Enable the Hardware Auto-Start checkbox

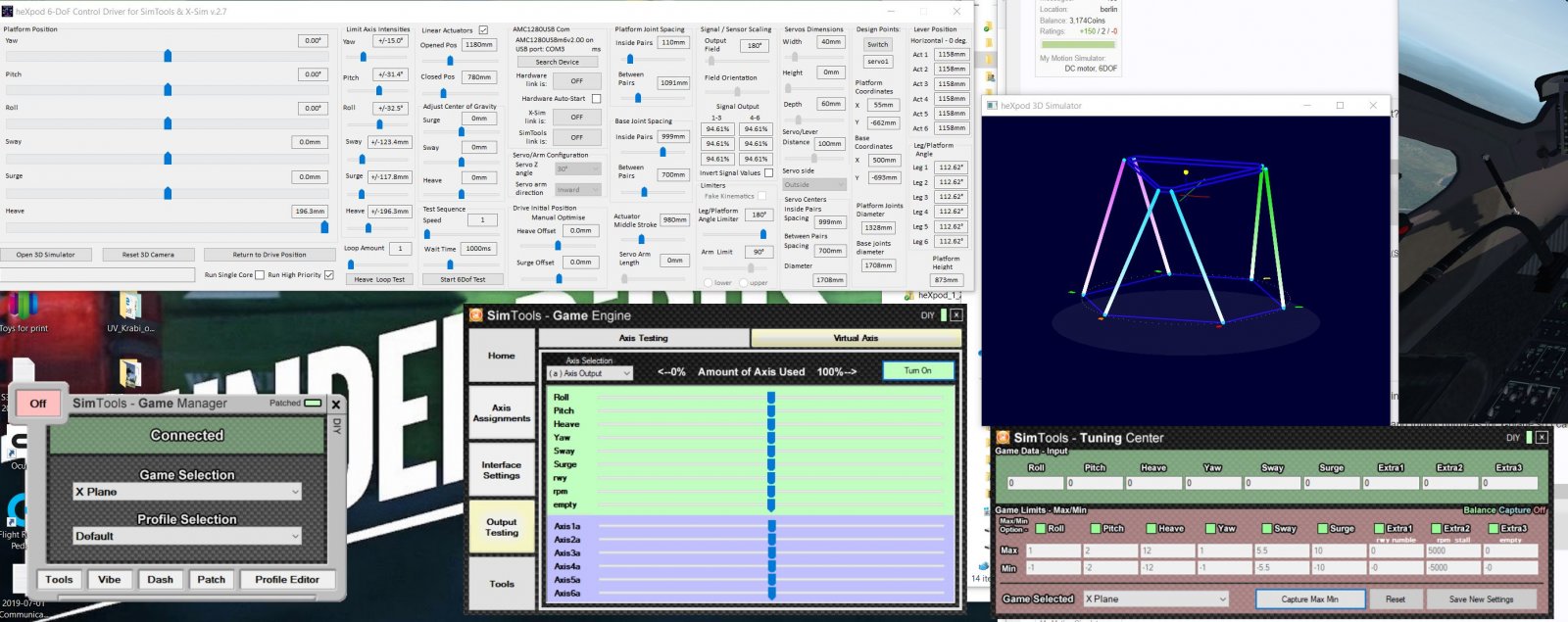coord(596,99)
